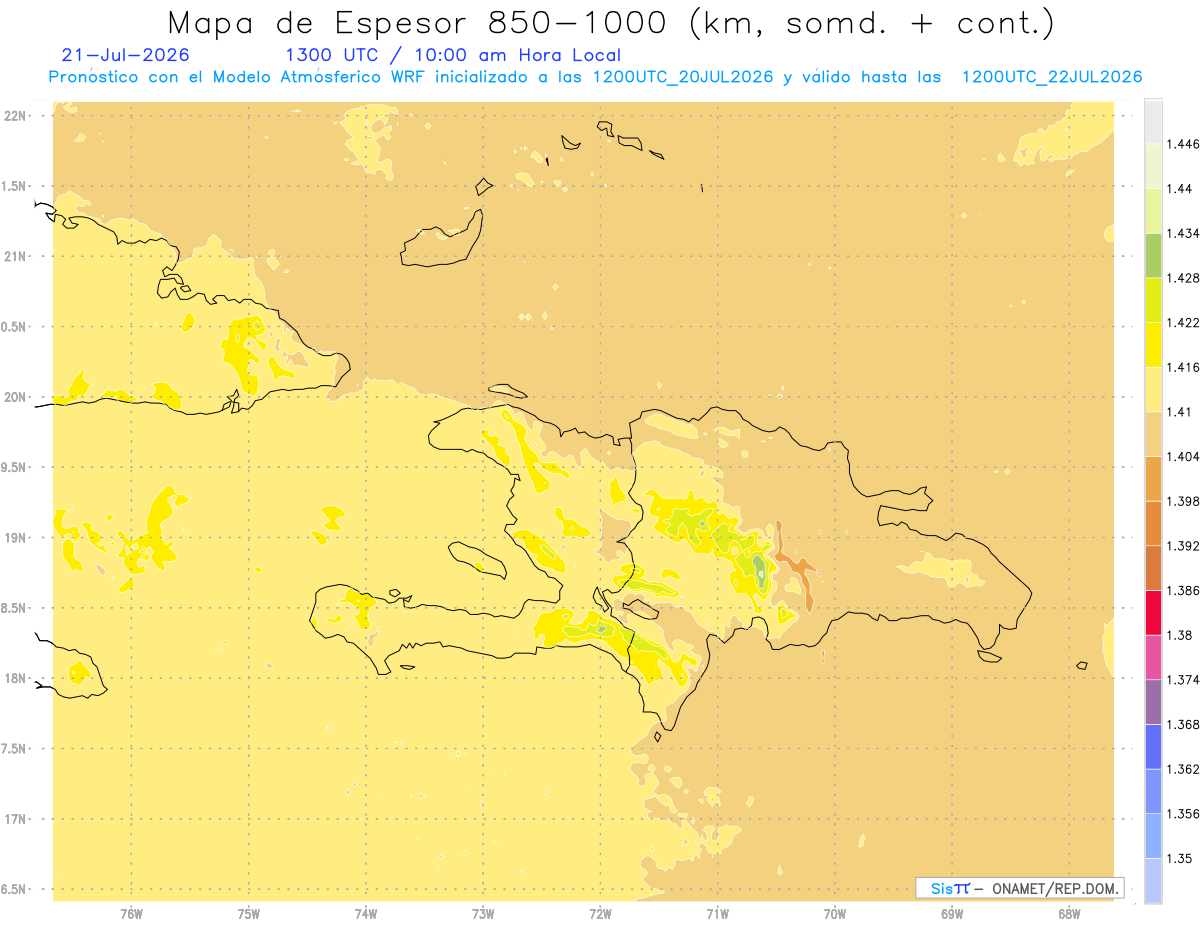The image size is (1200, 927).
Task: Select the colorbar value '1.416'
Action: [1182, 368]
